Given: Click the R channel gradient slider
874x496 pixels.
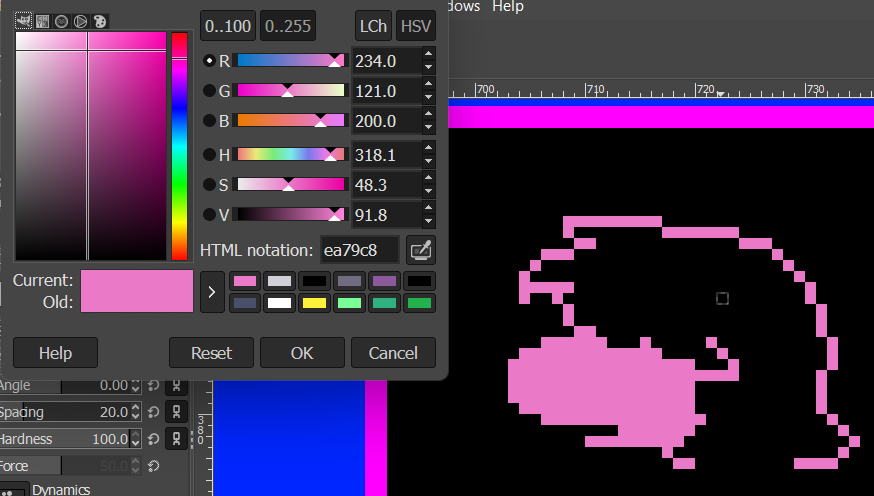Looking at the screenshot, I should [290, 61].
